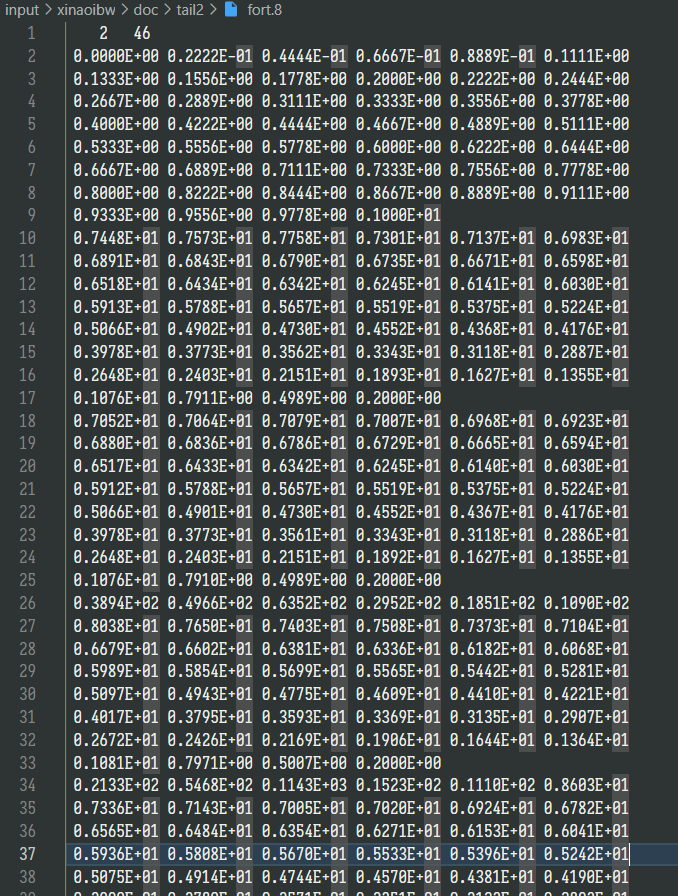Click line number 37 in the gutter
Screen dimensions: 678x896
[27, 854]
